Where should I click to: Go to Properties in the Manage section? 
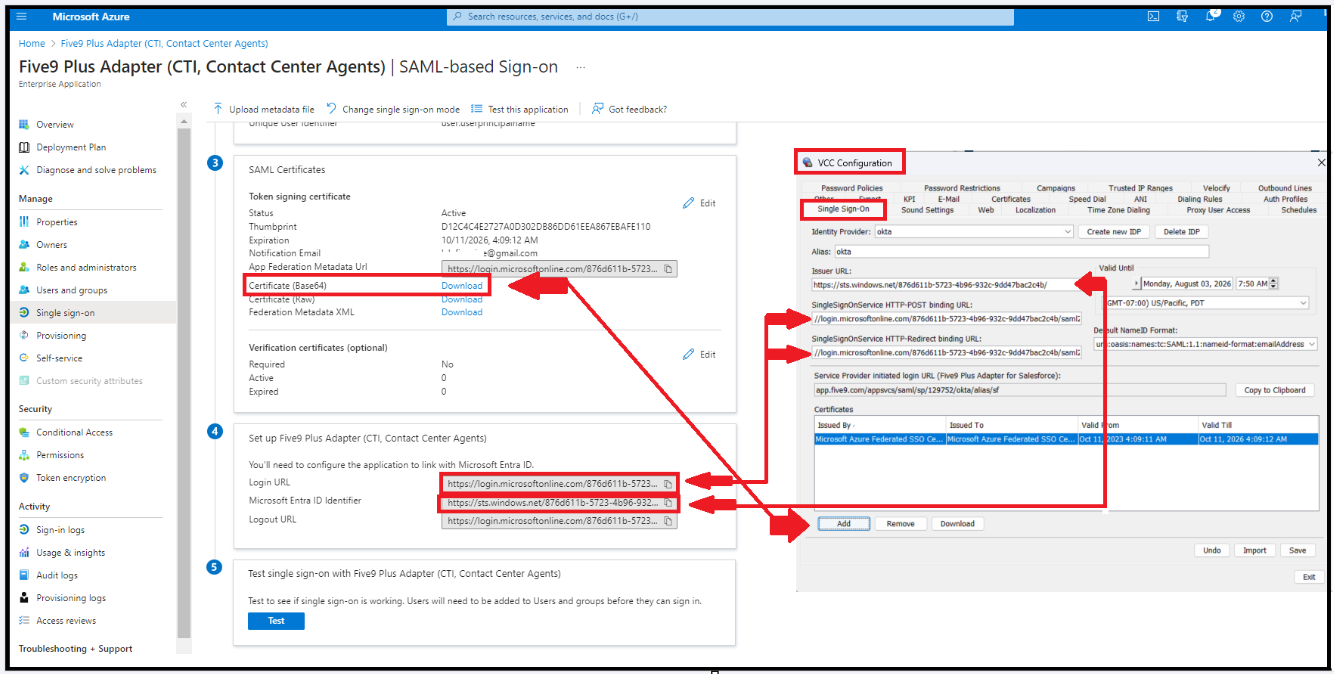click(x=57, y=222)
